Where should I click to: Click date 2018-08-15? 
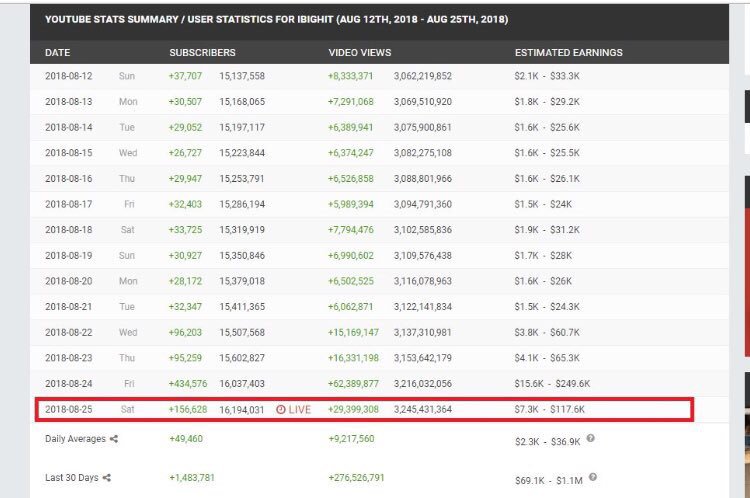68,153
